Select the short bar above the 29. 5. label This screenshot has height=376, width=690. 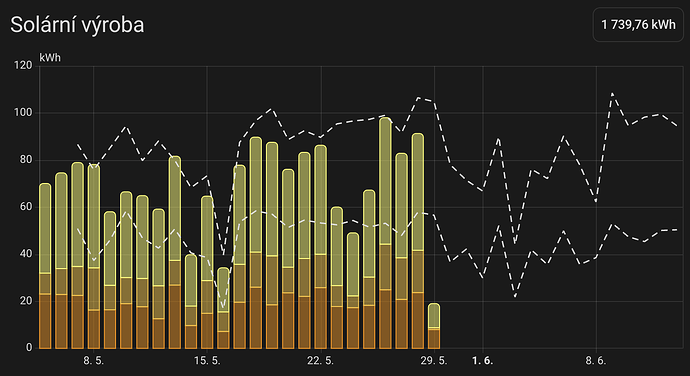(434, 326)
